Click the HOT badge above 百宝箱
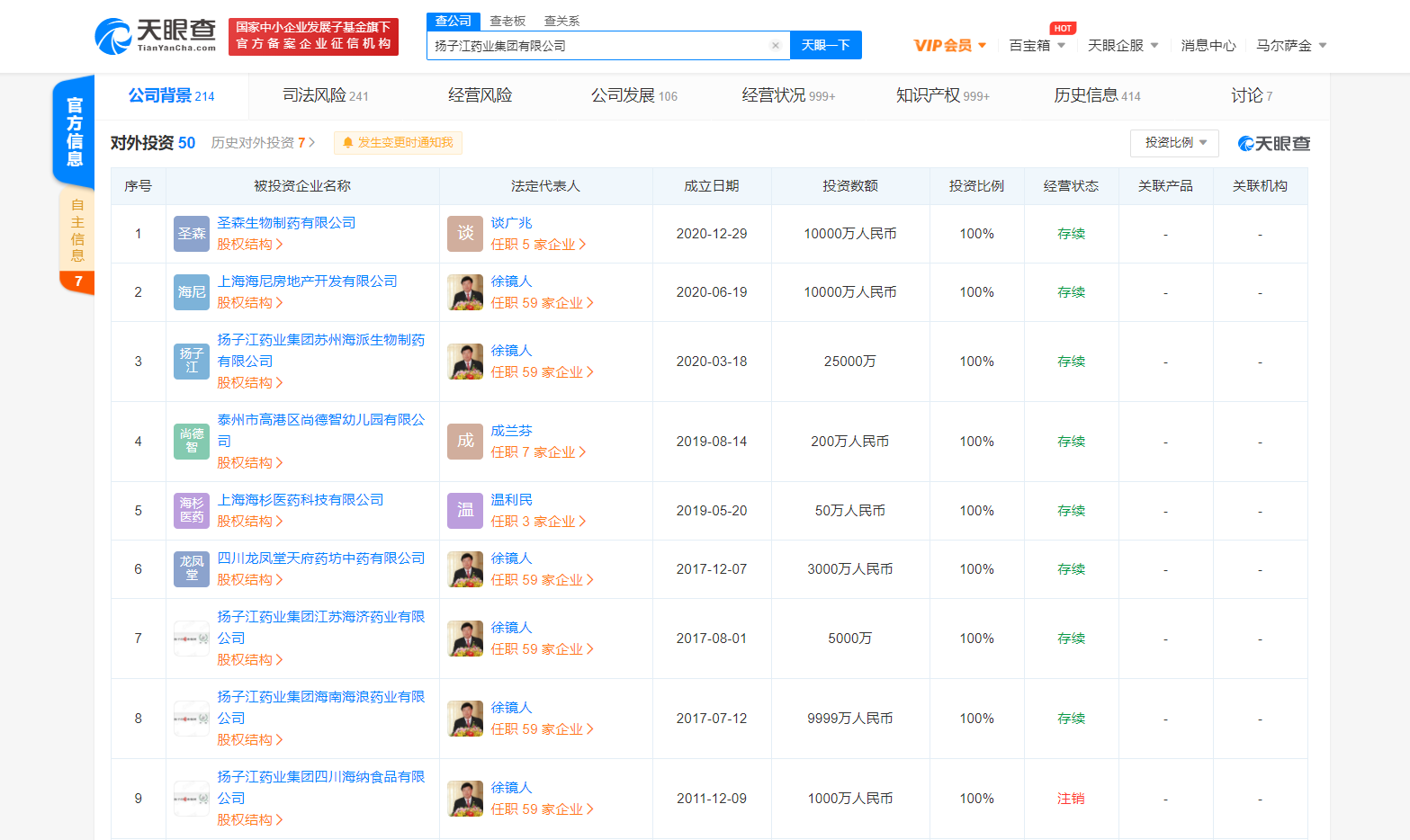1410x840 pixels. click(1063, 28)
